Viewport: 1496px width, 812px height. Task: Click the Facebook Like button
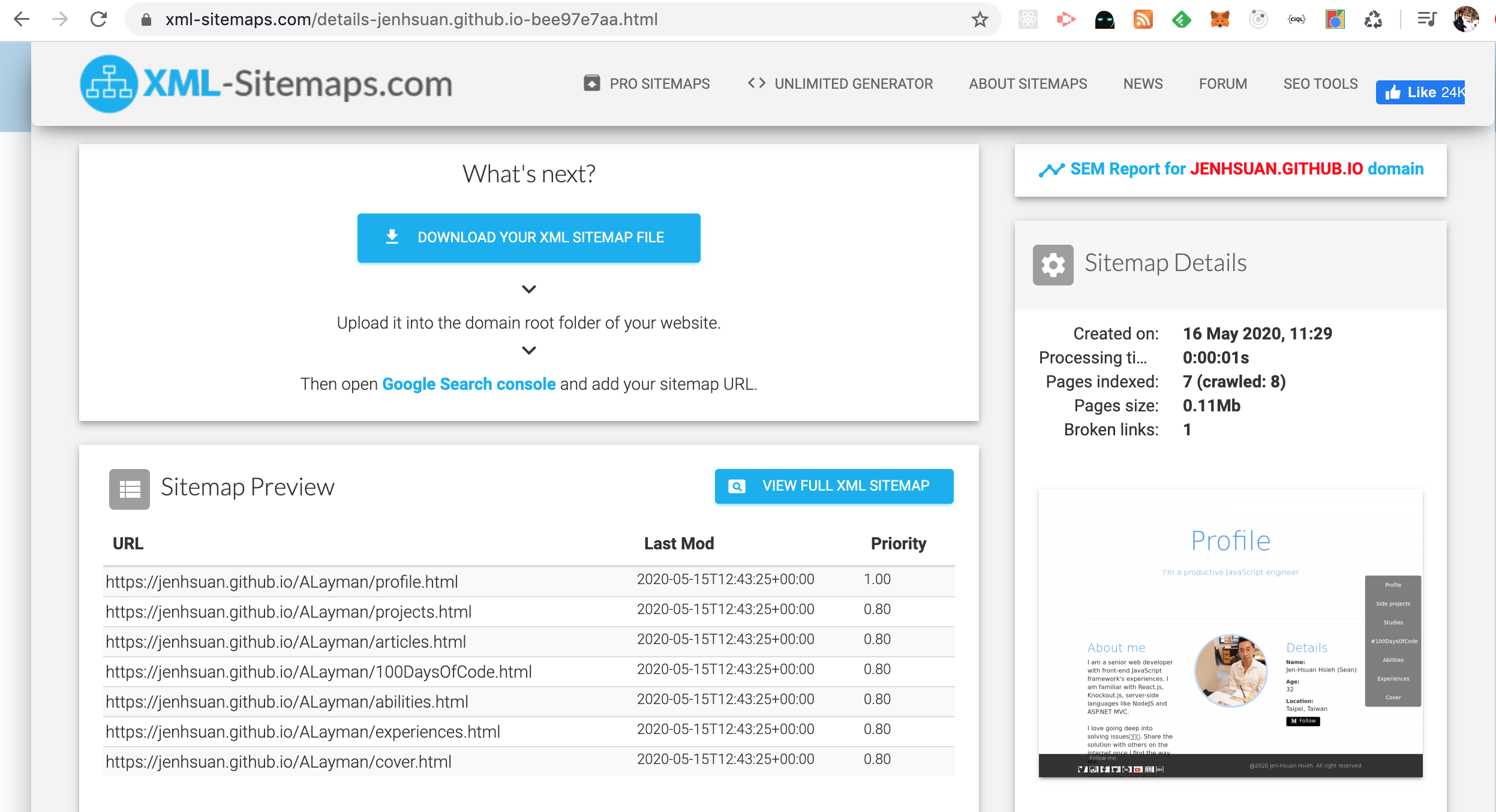1420,92
